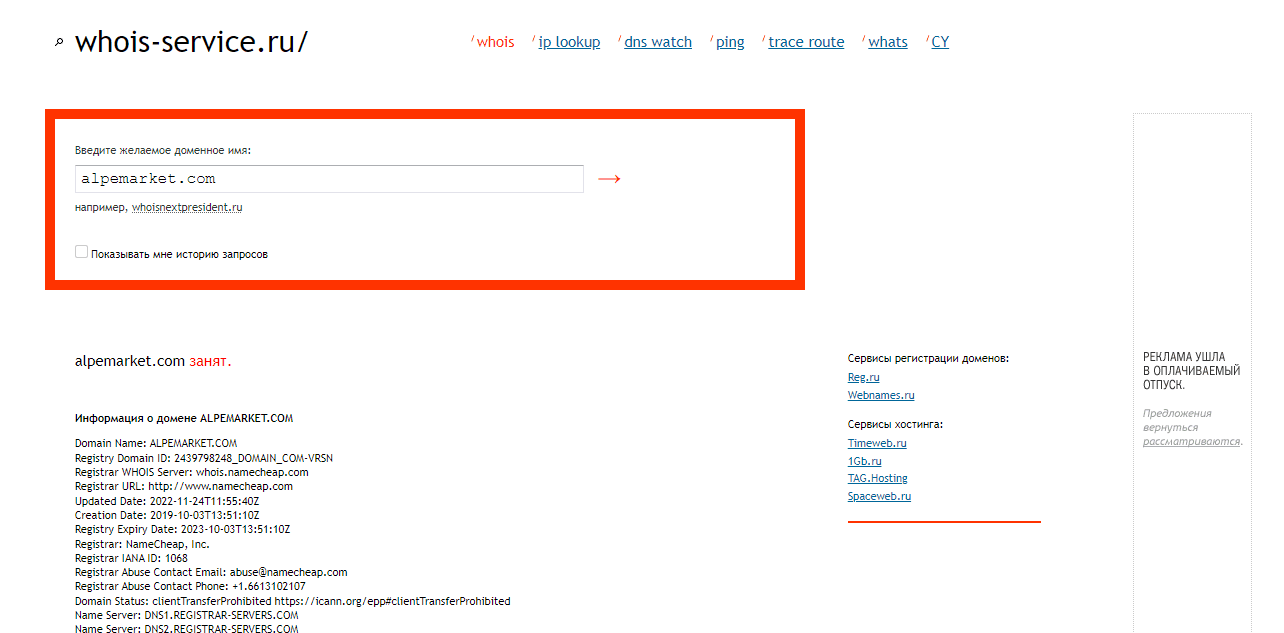Open the whois-service.ru home logo
Screen dimensions: 1284x633
(191, 42)
